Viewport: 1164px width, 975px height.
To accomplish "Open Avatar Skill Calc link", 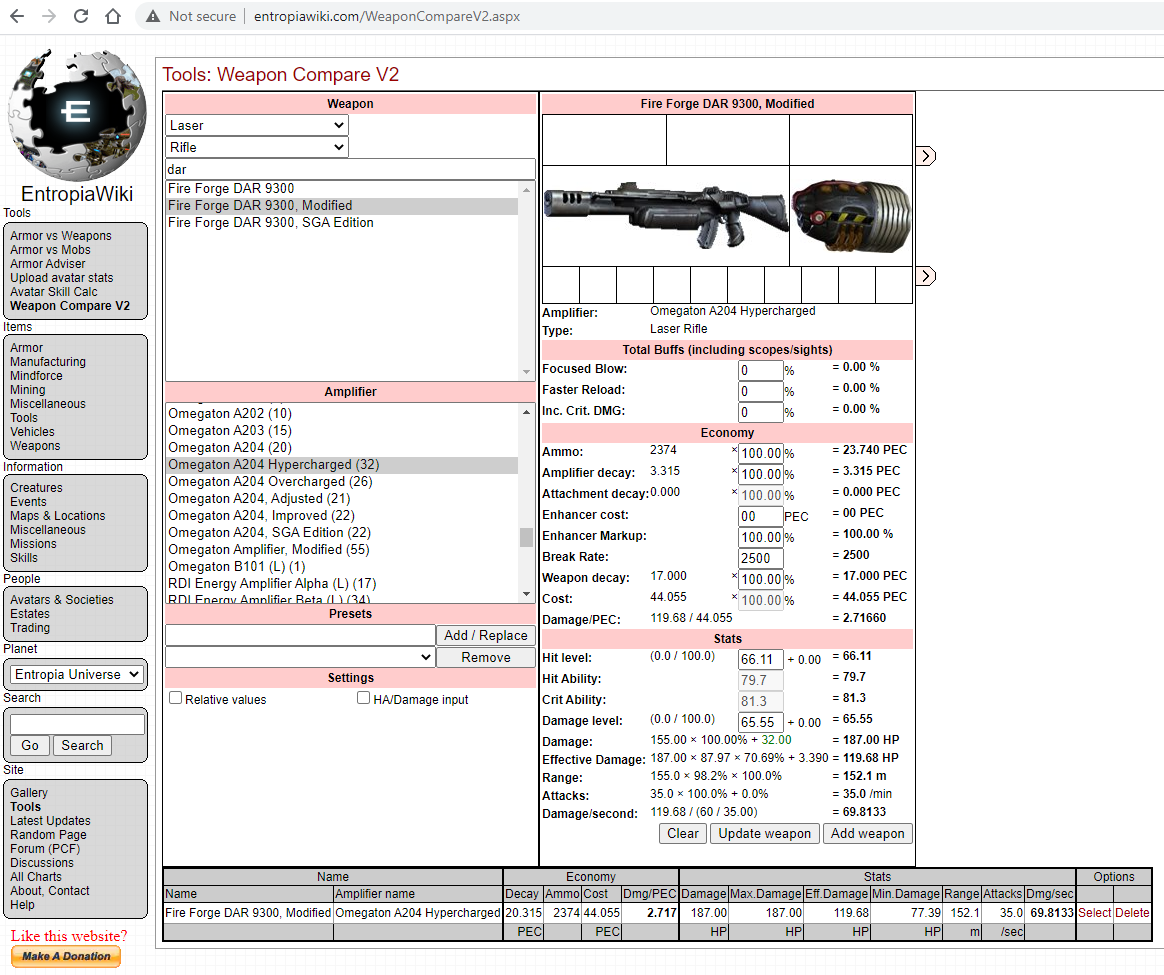I will click(x=53, y=292).
